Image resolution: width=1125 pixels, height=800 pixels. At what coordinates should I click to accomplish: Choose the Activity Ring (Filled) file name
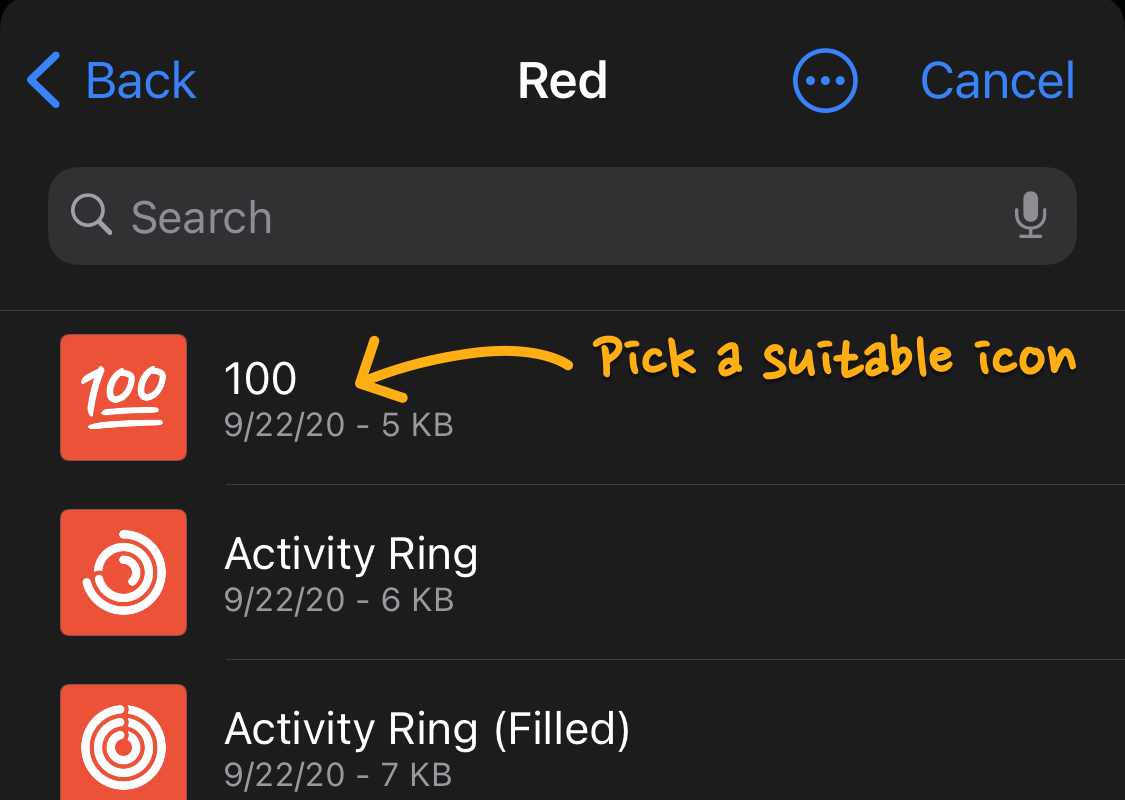[x=427, y=729]
